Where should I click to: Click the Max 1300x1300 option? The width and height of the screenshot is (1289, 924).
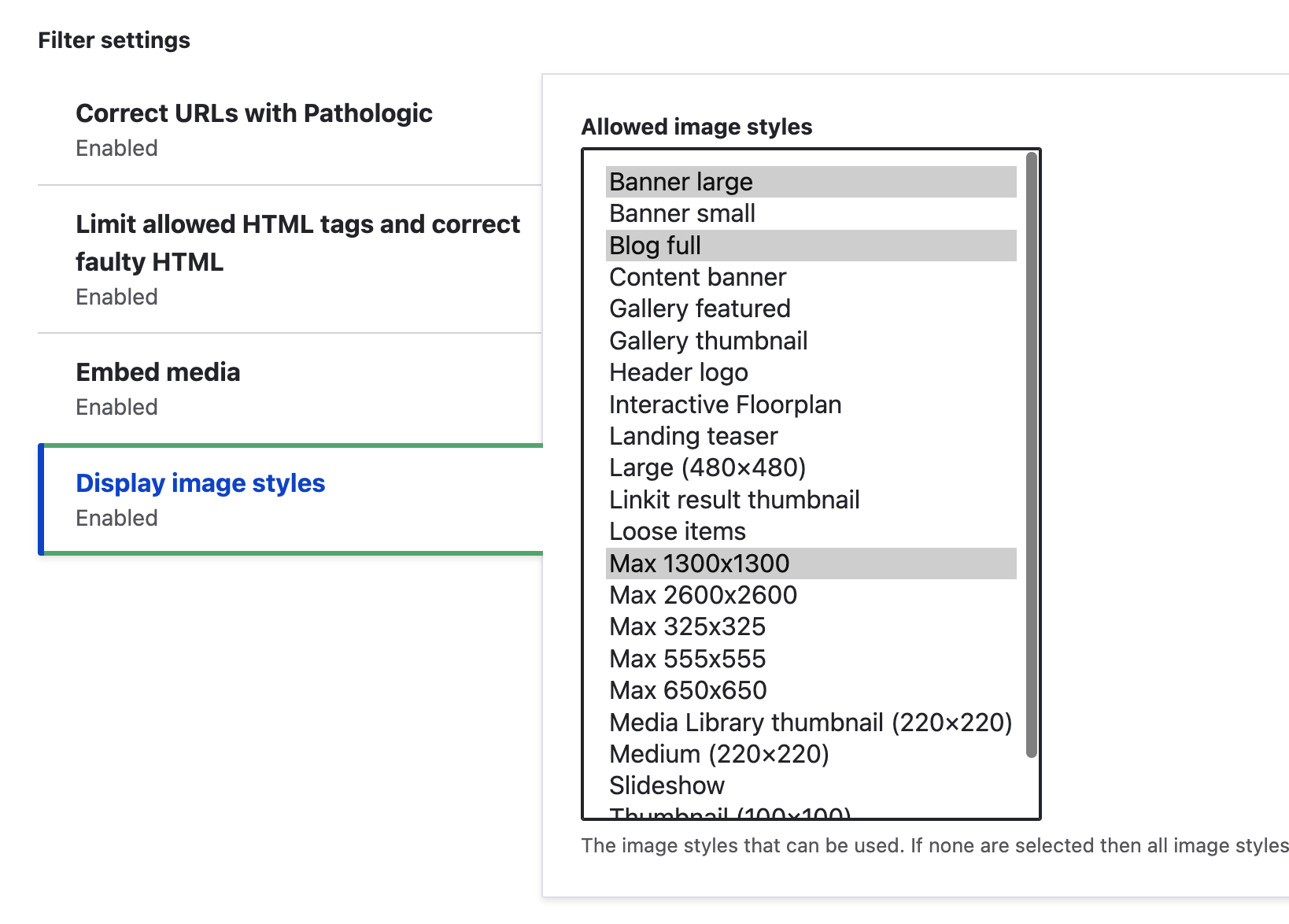699,564
